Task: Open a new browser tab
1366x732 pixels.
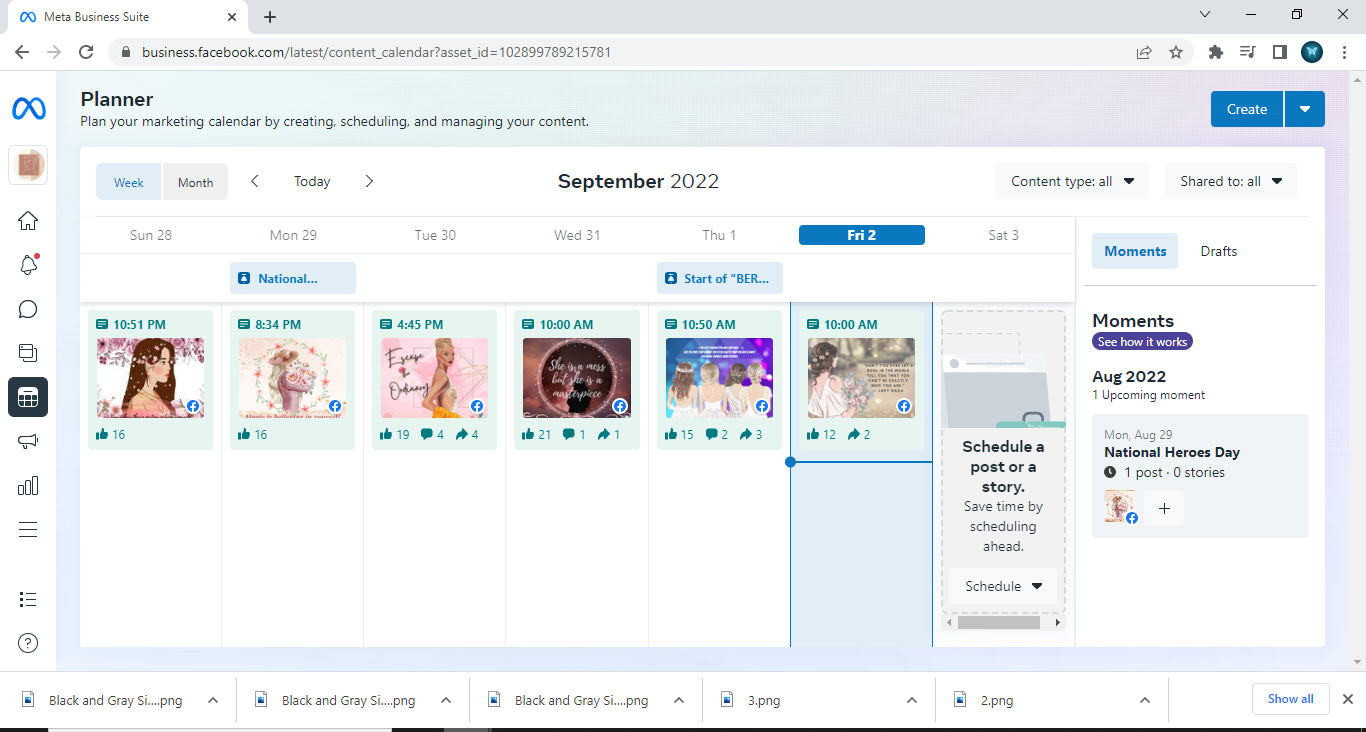Action: 270,17
